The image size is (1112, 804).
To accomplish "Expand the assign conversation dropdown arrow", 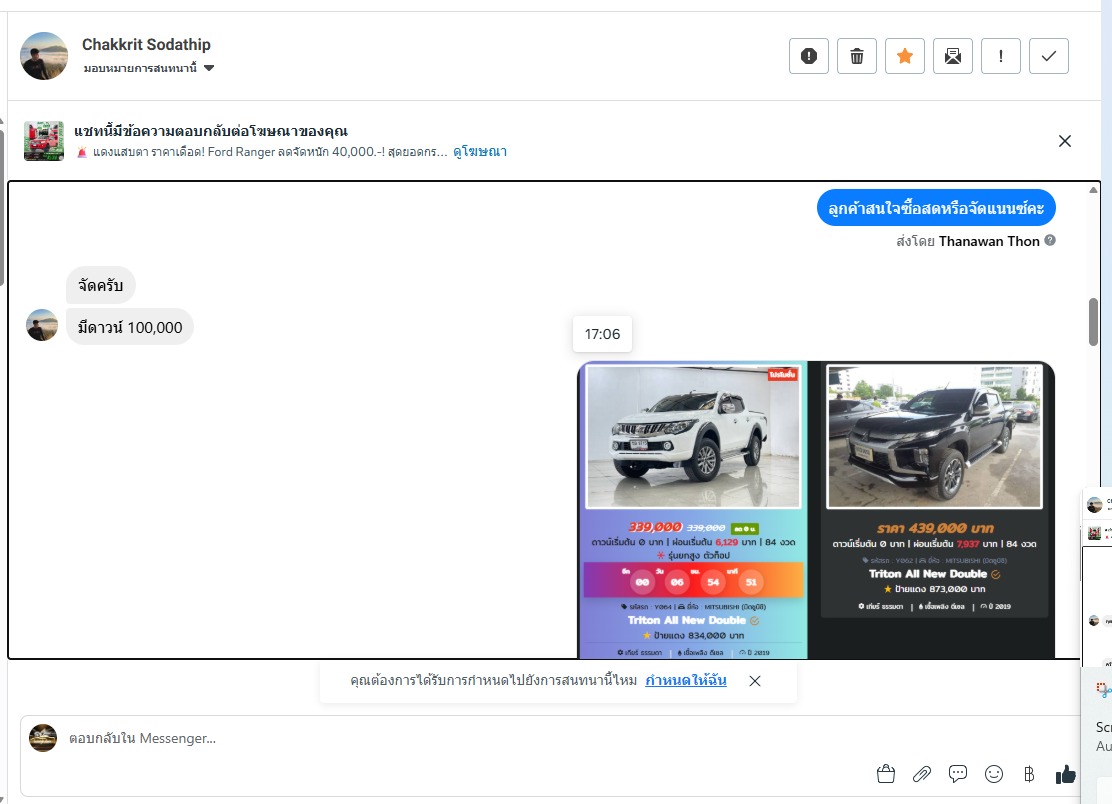I will 208,68.
